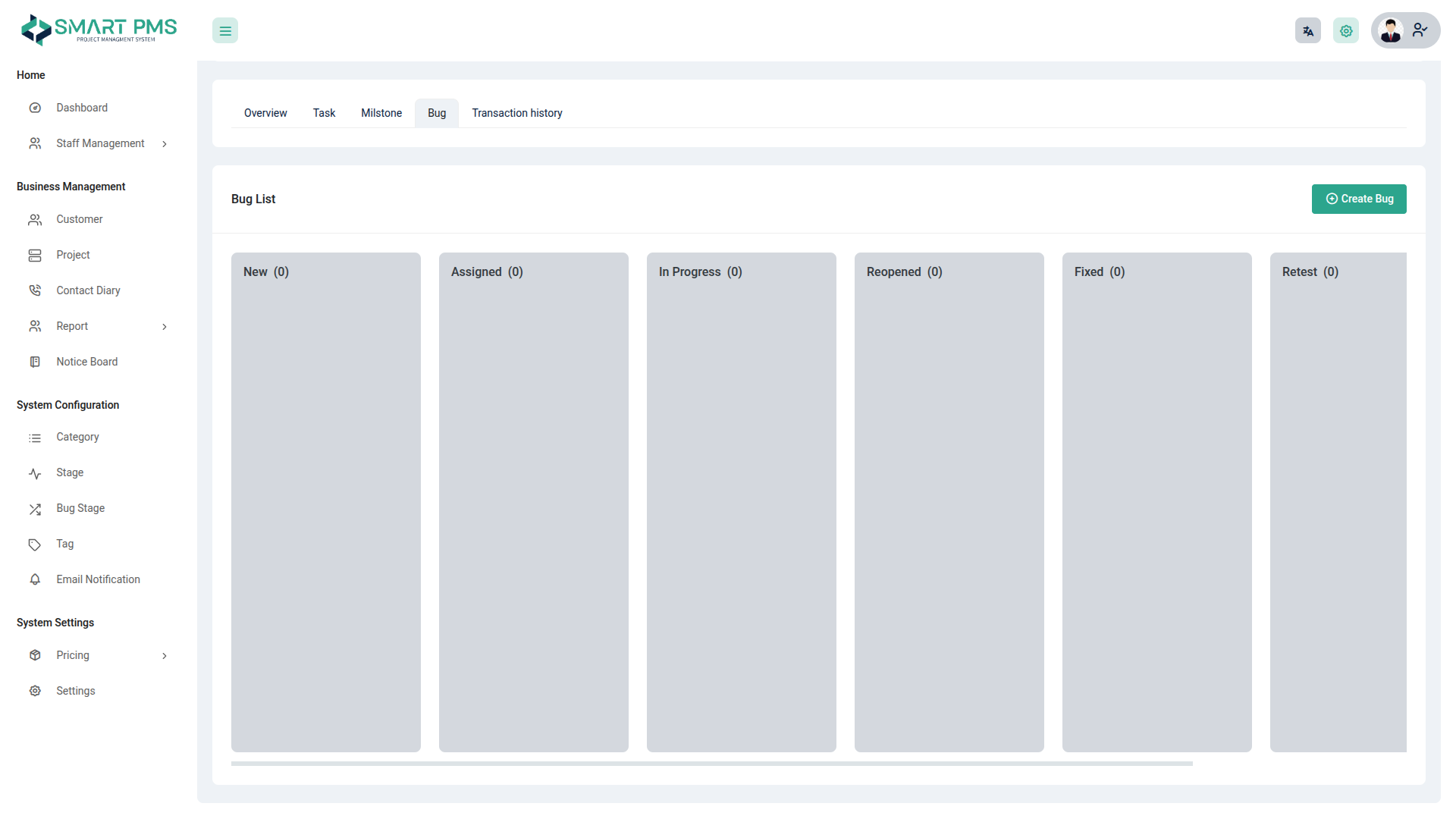Click the Notice Board icon
The height and width of the screenshot is (819, 1456).
coord(35,362)
